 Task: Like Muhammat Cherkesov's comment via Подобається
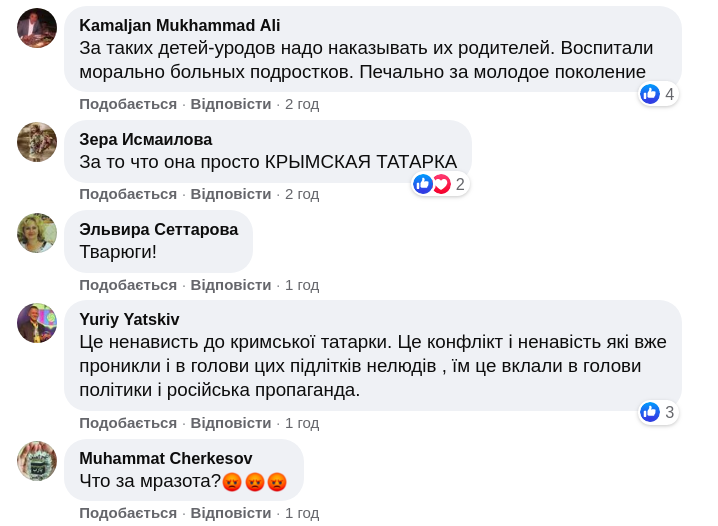tap(128, 513)
